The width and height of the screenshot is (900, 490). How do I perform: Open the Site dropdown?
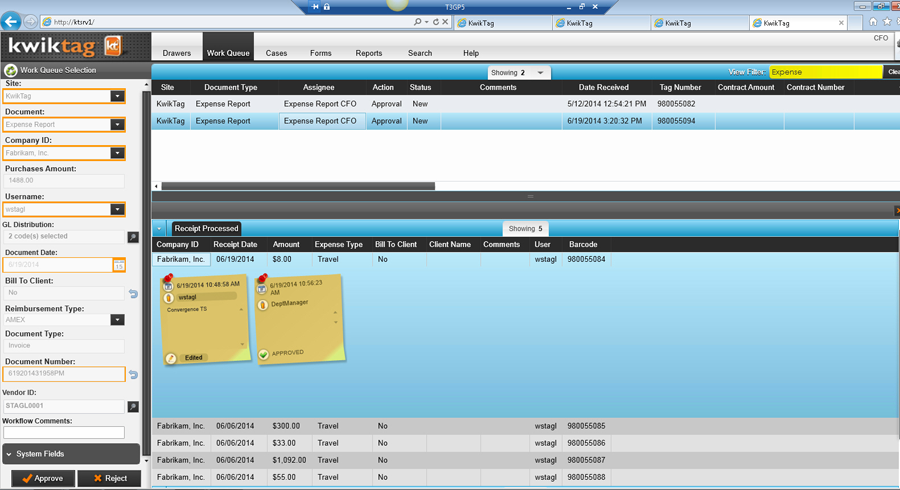pos(117,96)
